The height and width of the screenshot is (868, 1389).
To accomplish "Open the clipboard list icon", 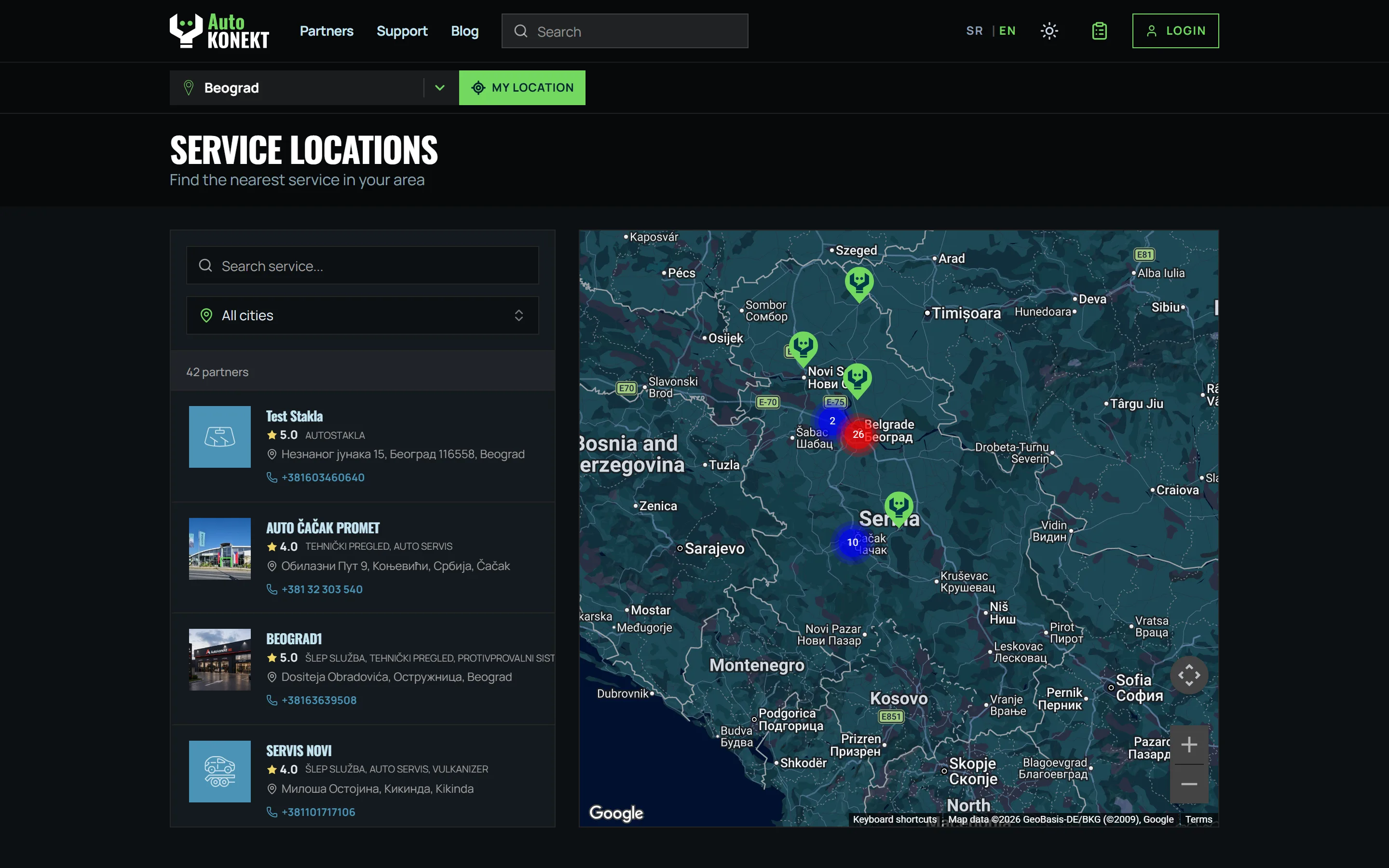I will [x=1099, y=31].
